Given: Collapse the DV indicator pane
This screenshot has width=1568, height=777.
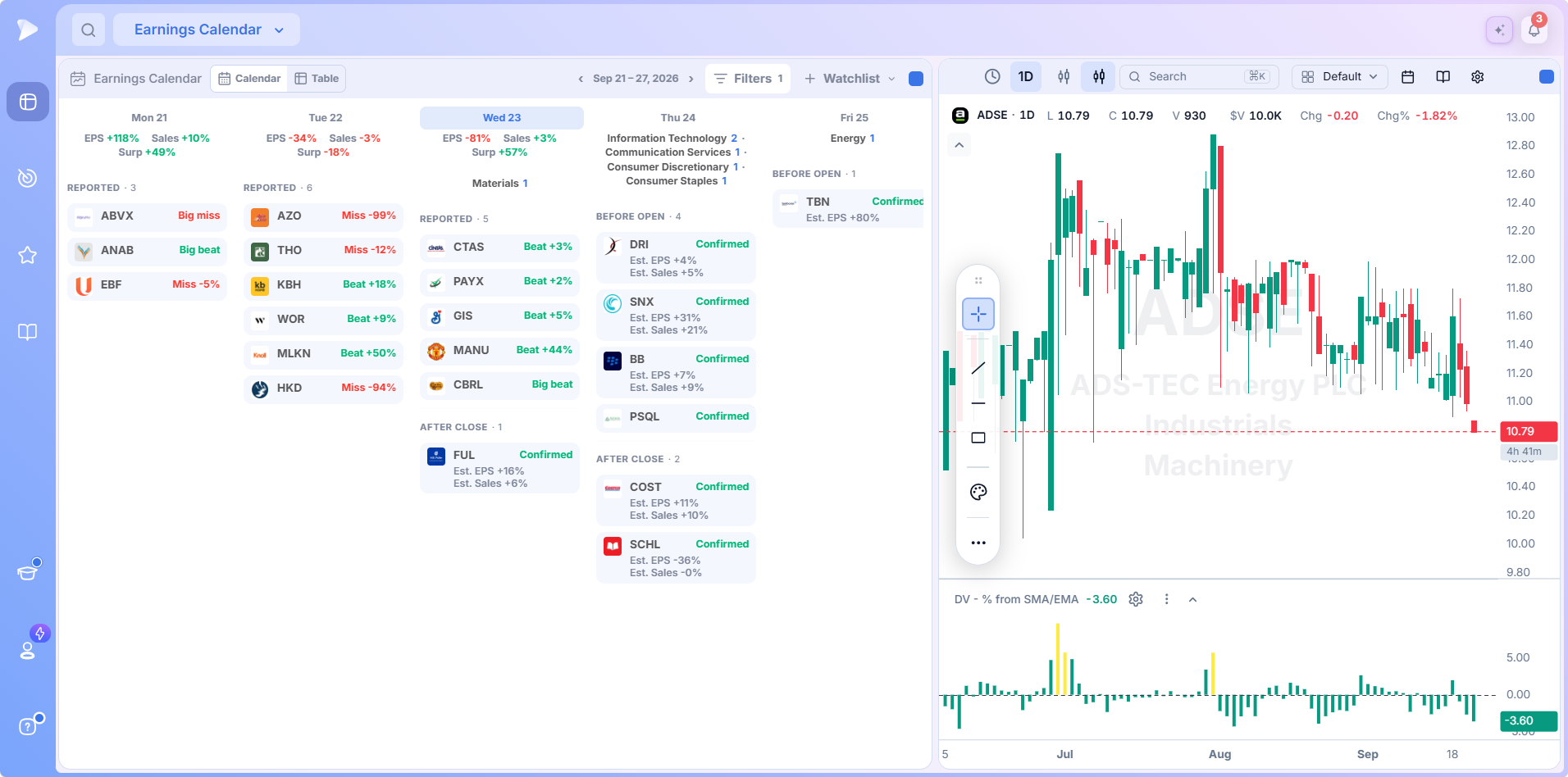Looking at the screenshot, I should 1192,599.
